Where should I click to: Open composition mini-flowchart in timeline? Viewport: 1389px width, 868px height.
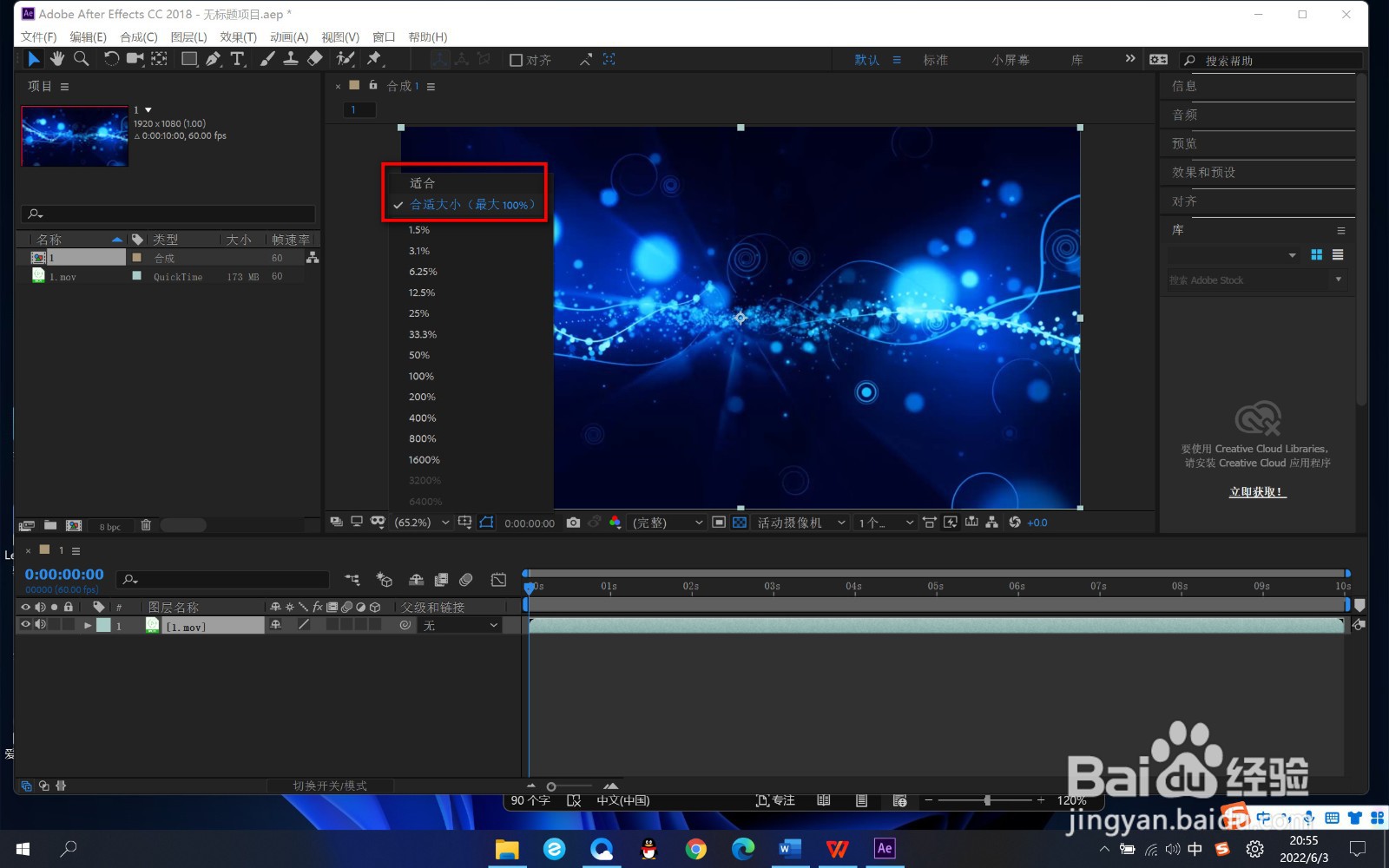(x=352, y=579)
